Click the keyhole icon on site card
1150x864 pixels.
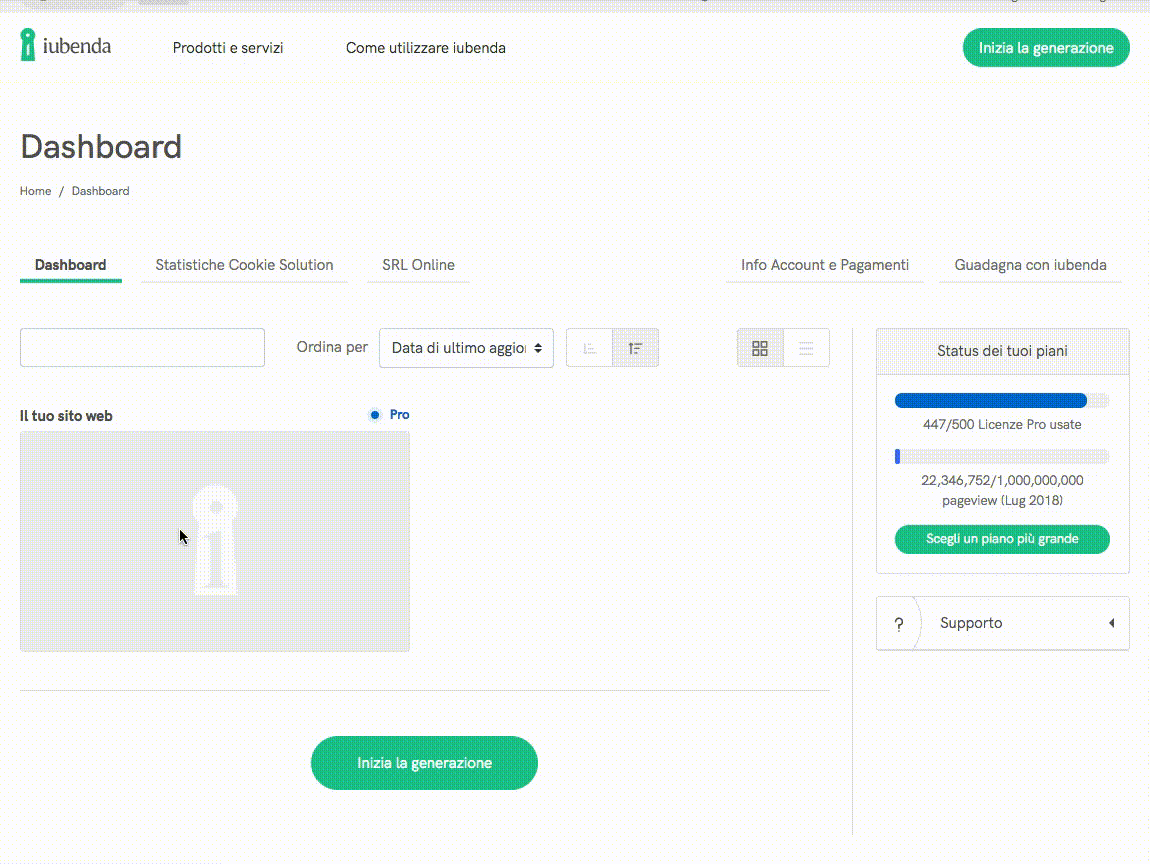pos(214,541)
